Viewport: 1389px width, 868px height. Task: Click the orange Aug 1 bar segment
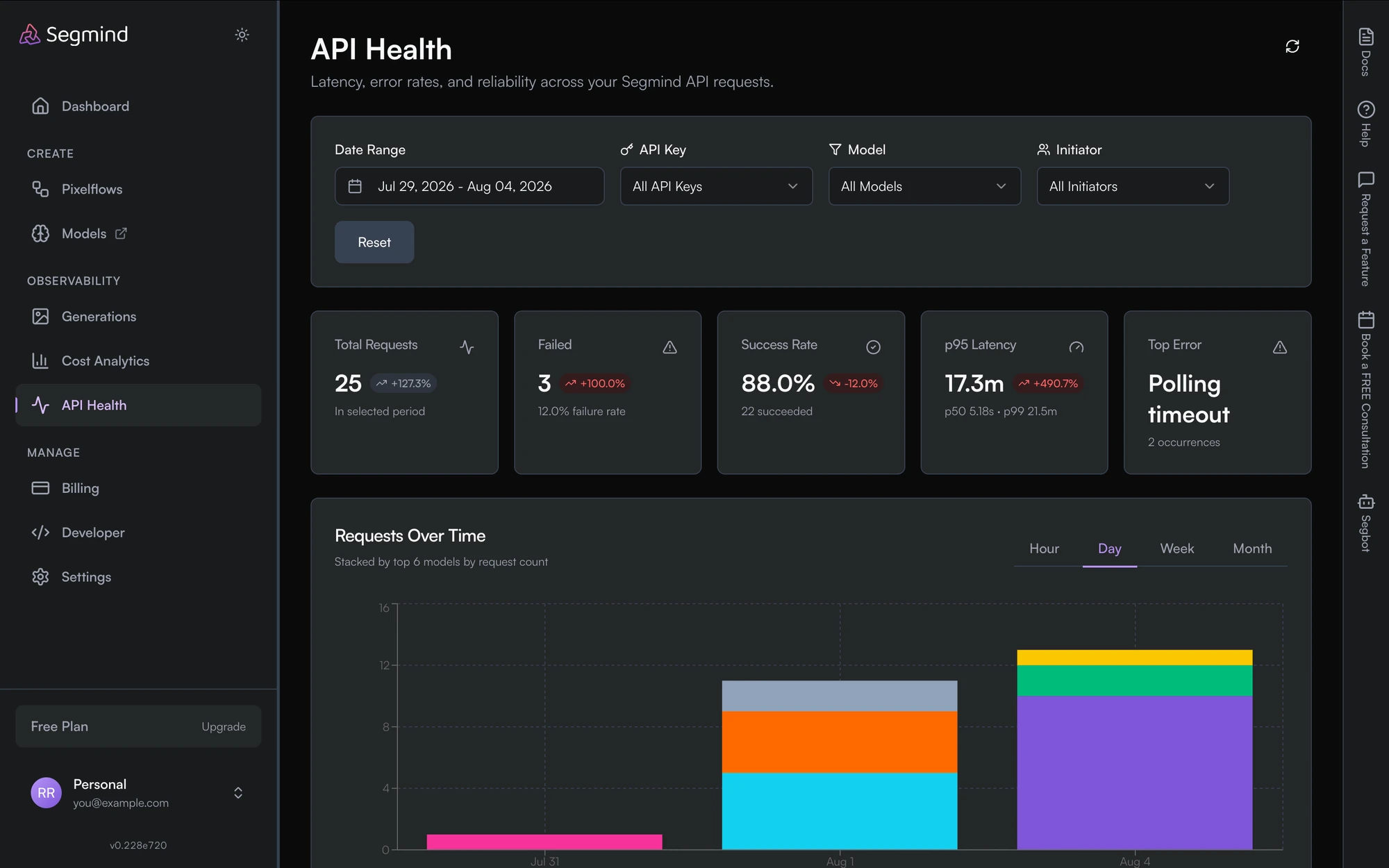(x=840, y=742)
